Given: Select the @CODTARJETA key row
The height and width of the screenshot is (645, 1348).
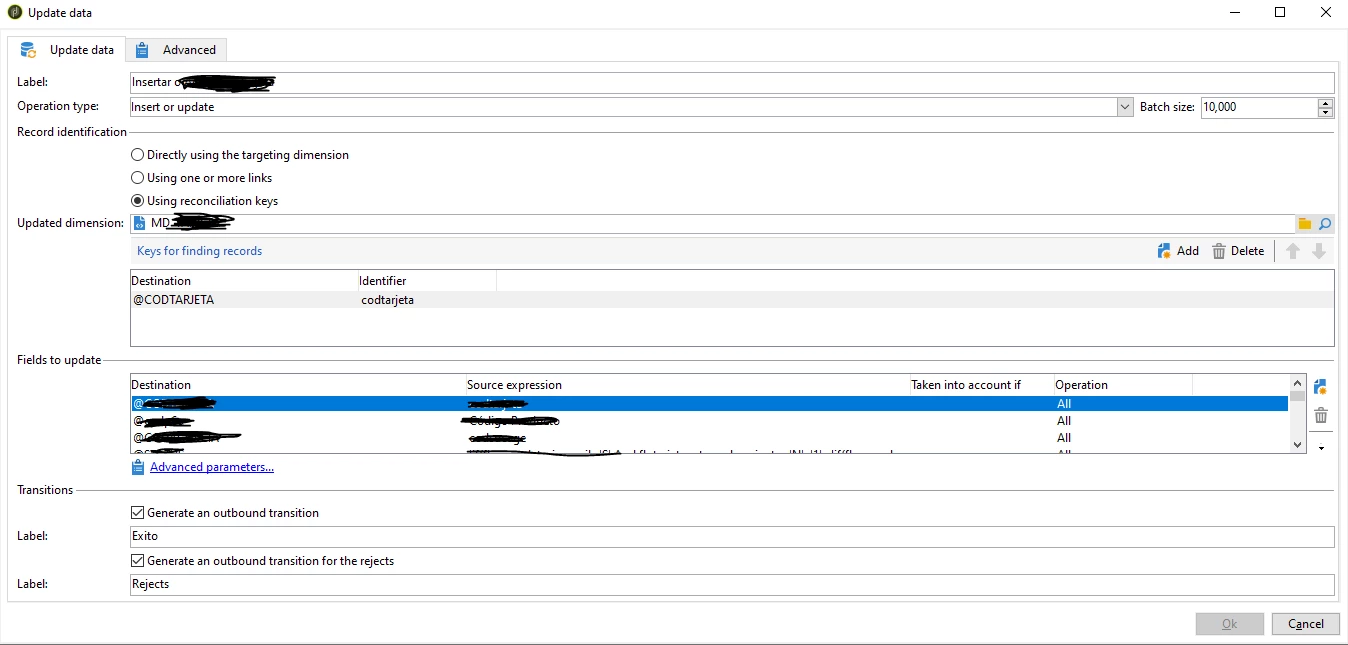Looking at the screenshot, I should click(x=732, y=300).
